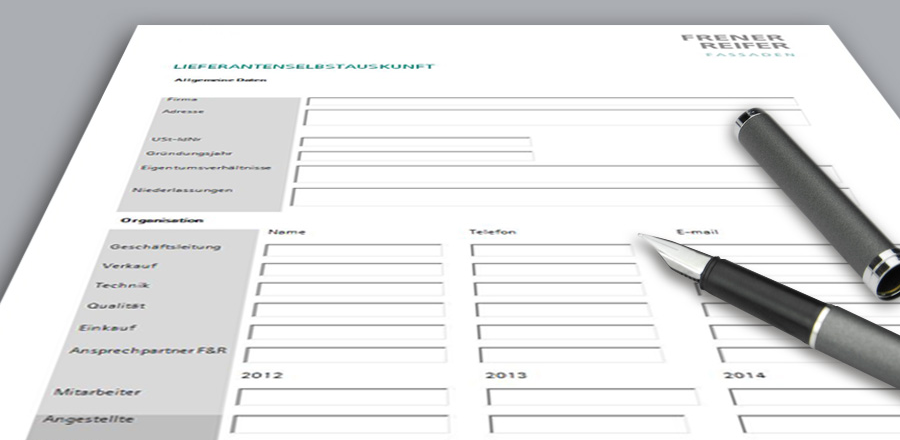The image size is (900, 440).
Task: Click the Einkauf Name field
Action: [347, 332]
